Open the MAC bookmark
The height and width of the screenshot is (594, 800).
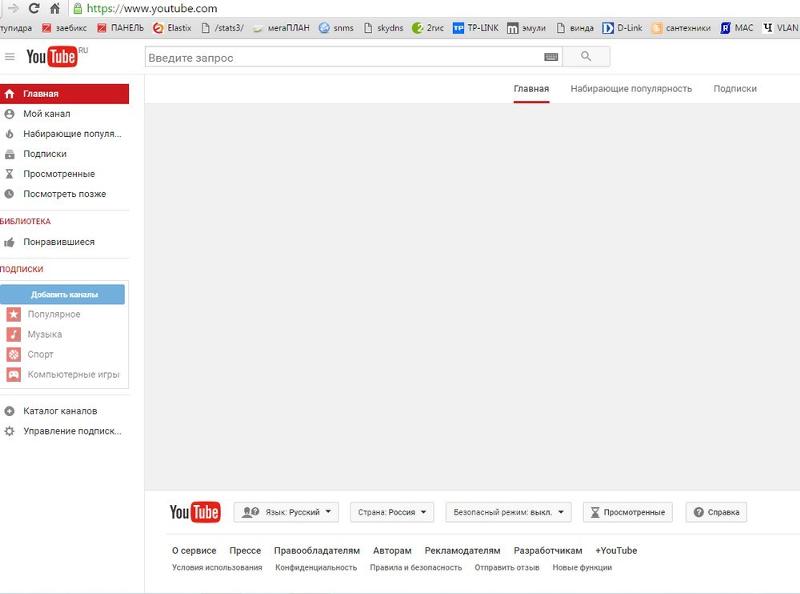[737, 28]
